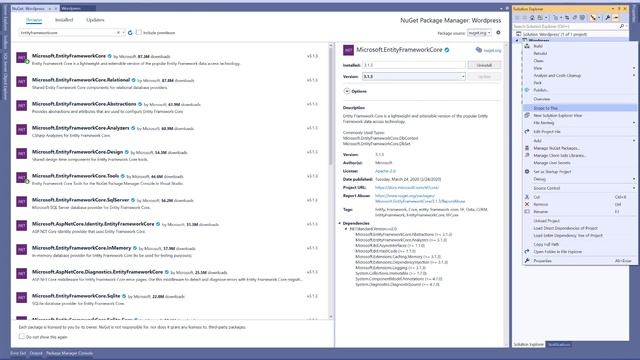The width and height of the screenshot is (640, 360).
Task: Click the Solution Explorer search magnifier icon
Action: tap(622, 26)
